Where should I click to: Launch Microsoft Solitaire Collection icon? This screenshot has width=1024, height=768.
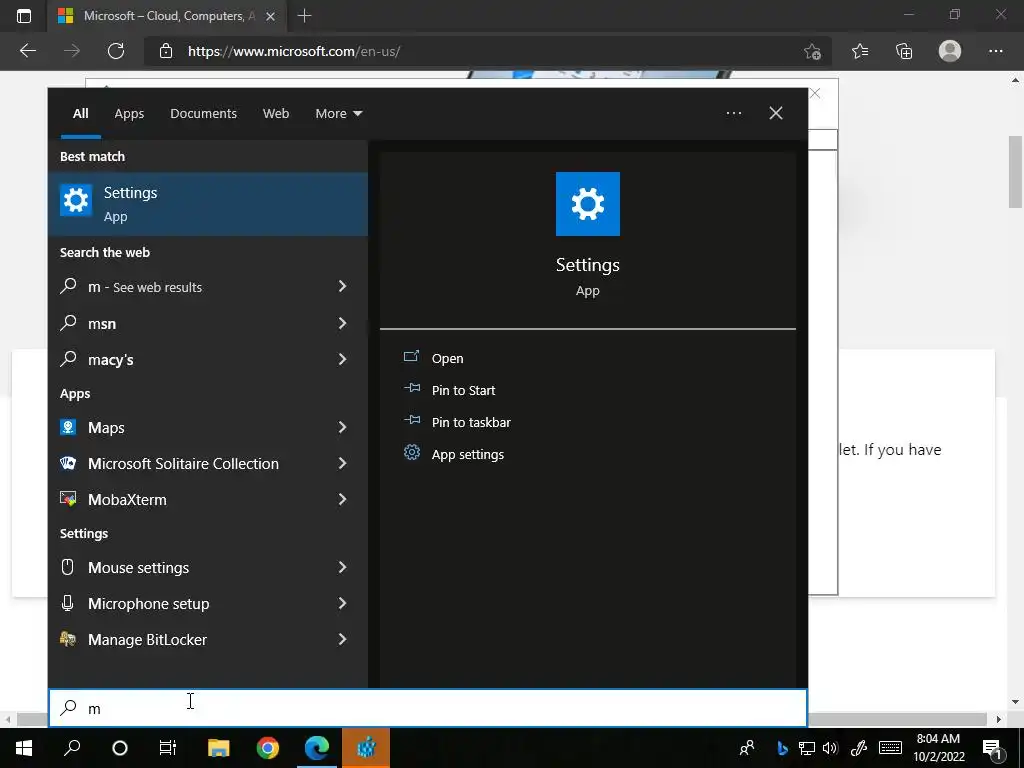click(x=68, y=463)
